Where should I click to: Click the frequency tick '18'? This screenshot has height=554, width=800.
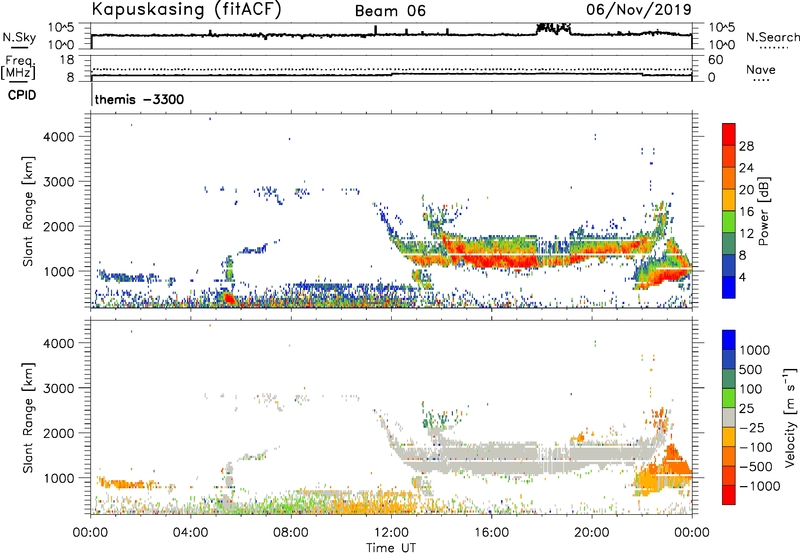pyautogui.click(x=67, y=60)
